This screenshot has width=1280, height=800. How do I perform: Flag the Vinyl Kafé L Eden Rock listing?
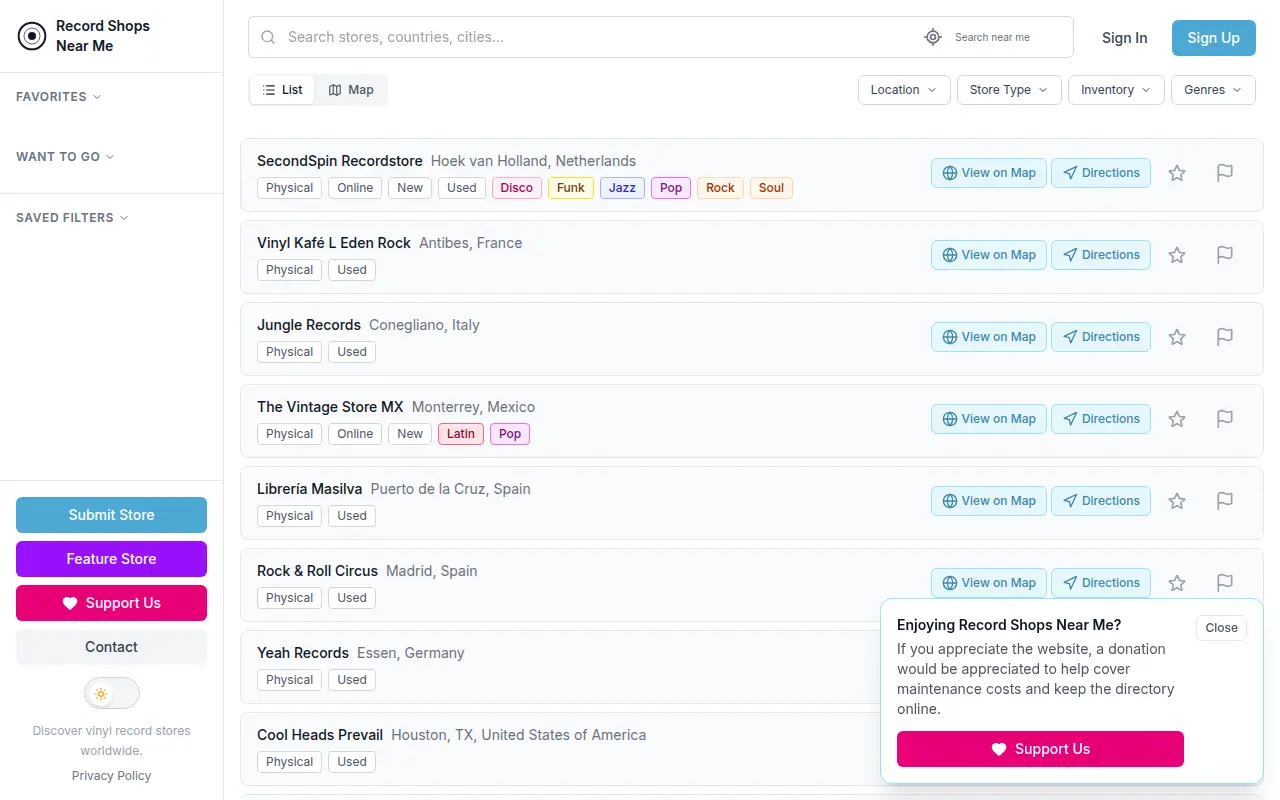coord(1225,255)
